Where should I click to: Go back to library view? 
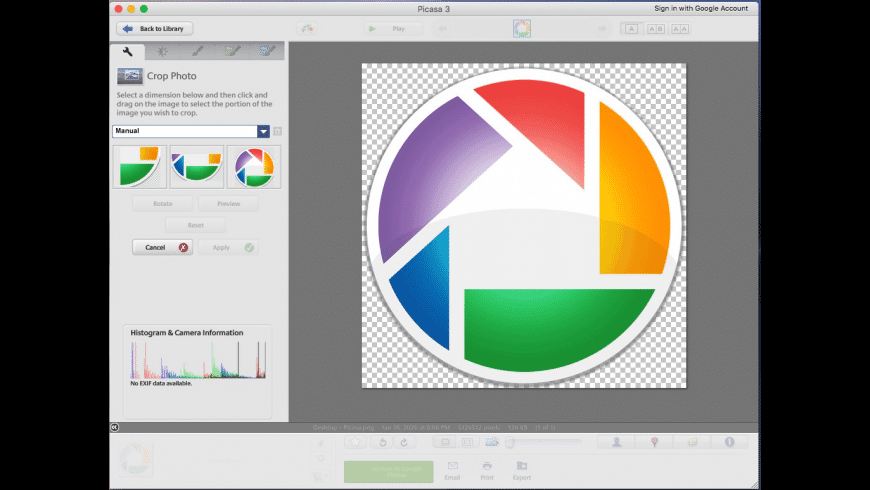154,28
